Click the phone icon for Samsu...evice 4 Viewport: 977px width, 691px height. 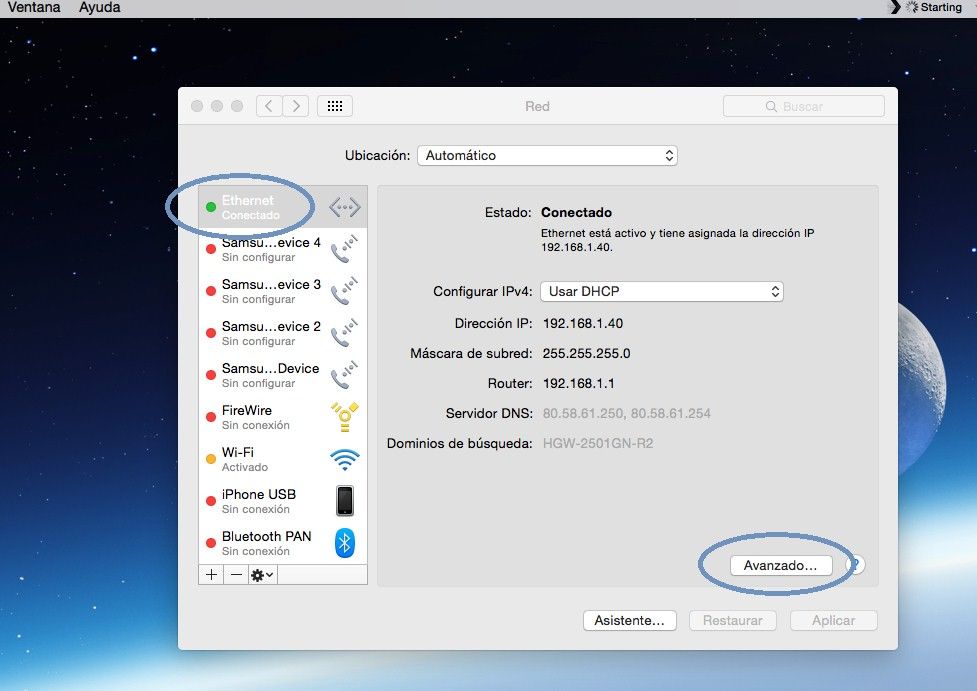pos(345,249)
